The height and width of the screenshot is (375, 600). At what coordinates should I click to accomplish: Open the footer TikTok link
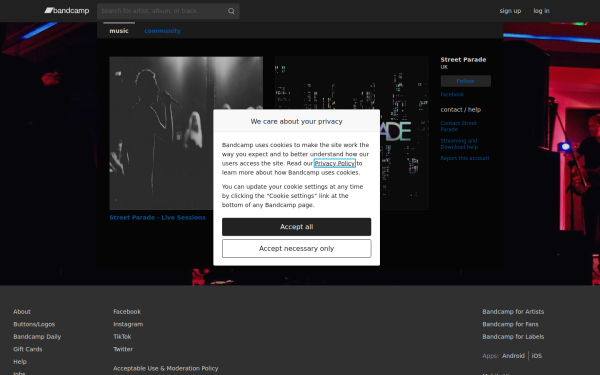click(x=122, y=337)
